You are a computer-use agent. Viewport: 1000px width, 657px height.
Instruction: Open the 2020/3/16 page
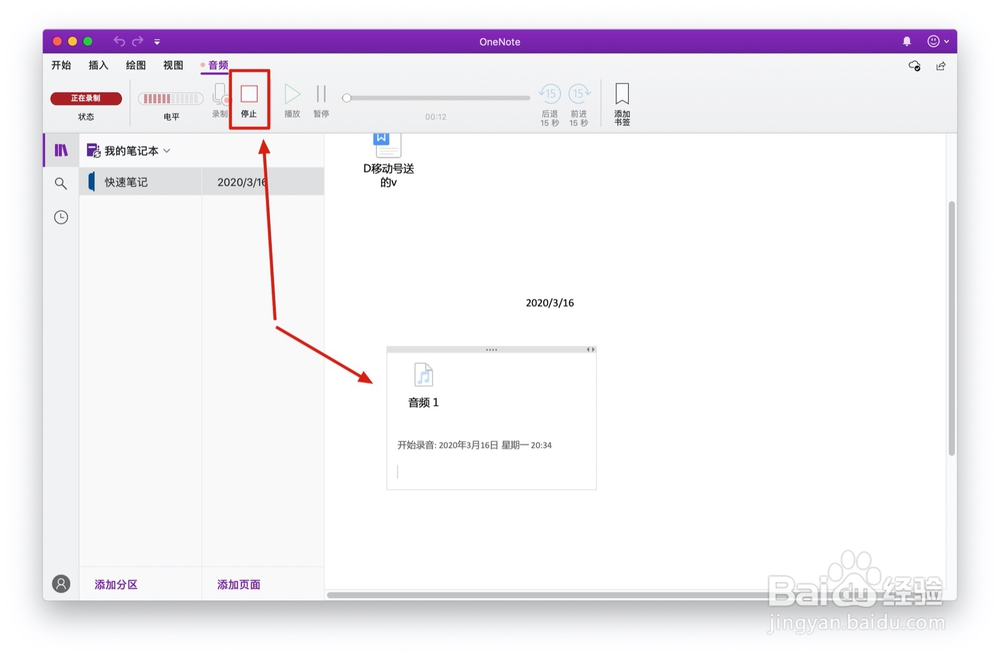pos(263,182)
